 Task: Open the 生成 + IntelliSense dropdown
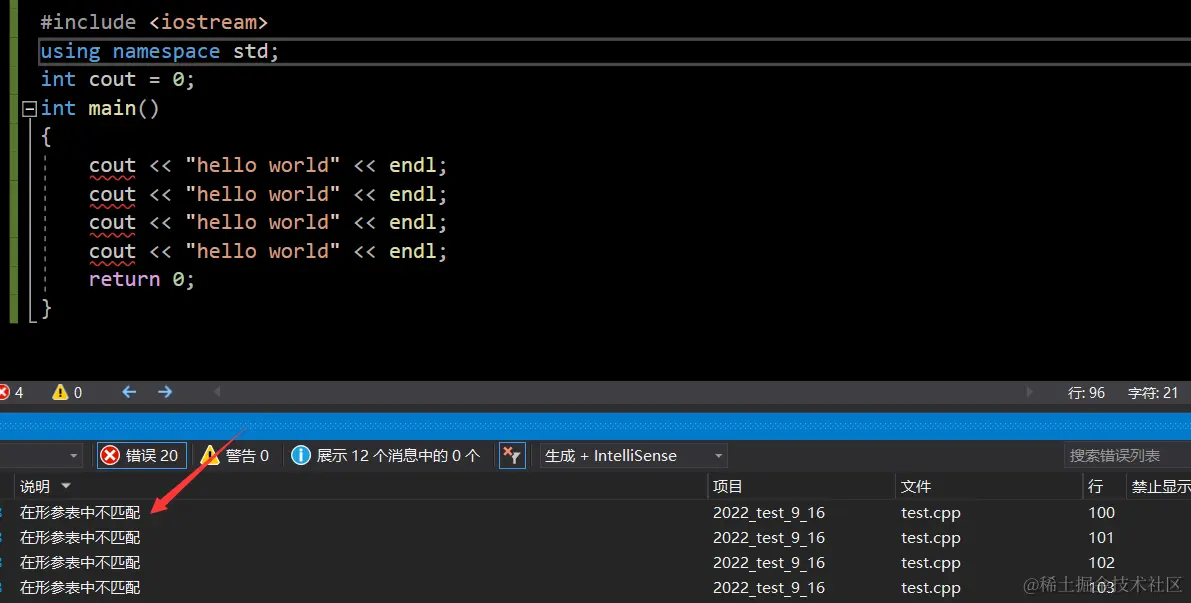pyautogui.click(x=633, y=456)
